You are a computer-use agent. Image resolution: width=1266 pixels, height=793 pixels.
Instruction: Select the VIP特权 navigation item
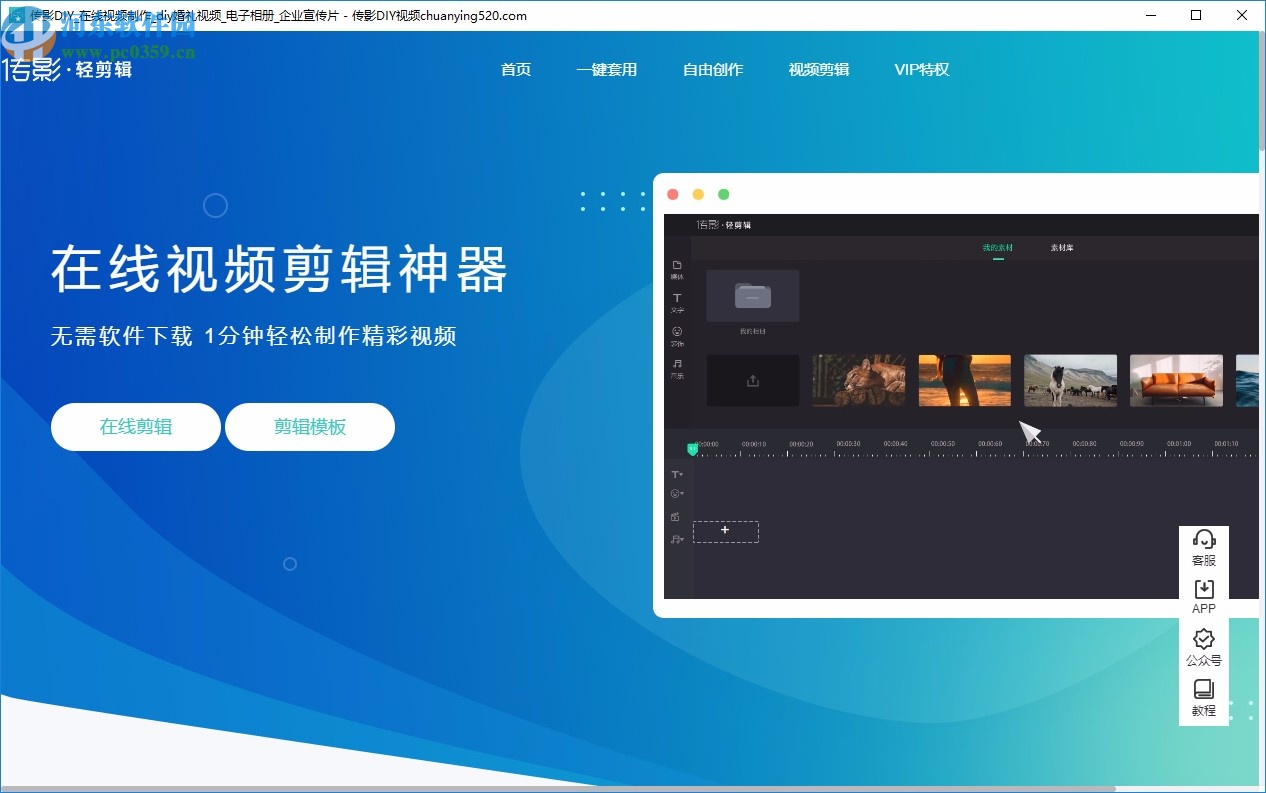pyautogui.click(x=921, y=69)
